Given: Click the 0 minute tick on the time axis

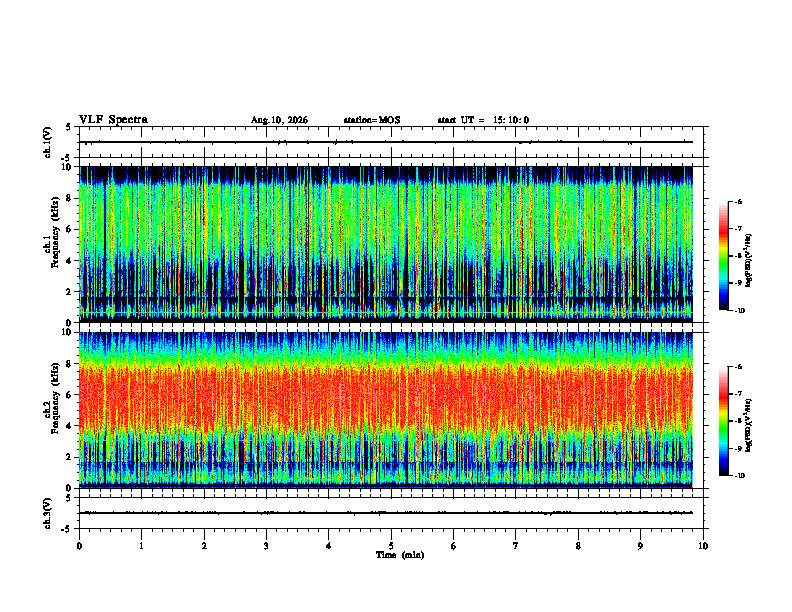Looking at the screenshot, I should [79, 546].
